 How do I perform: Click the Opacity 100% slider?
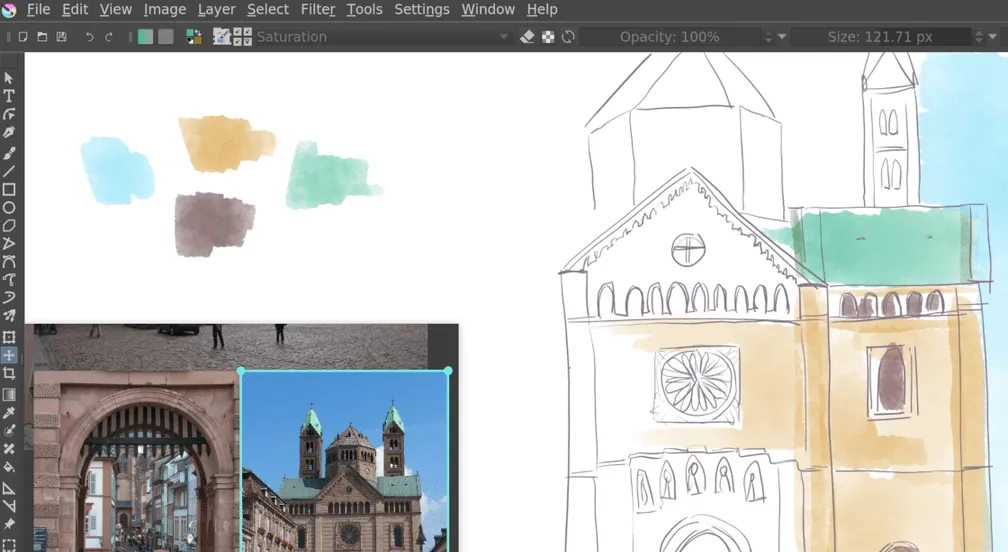(x=670, y=37)
